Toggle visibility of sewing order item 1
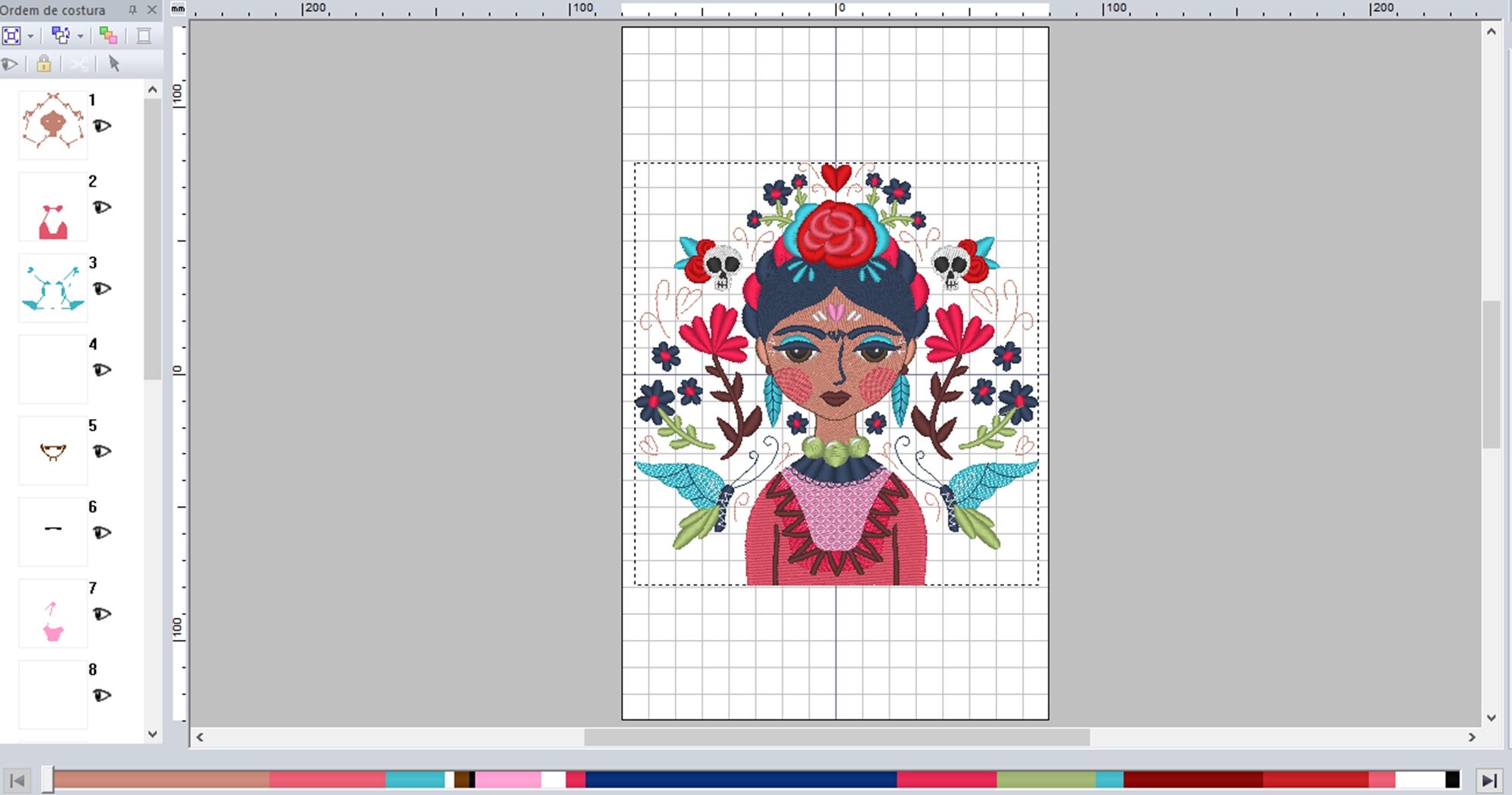The image size is (1512, 795). pos(102,126)
